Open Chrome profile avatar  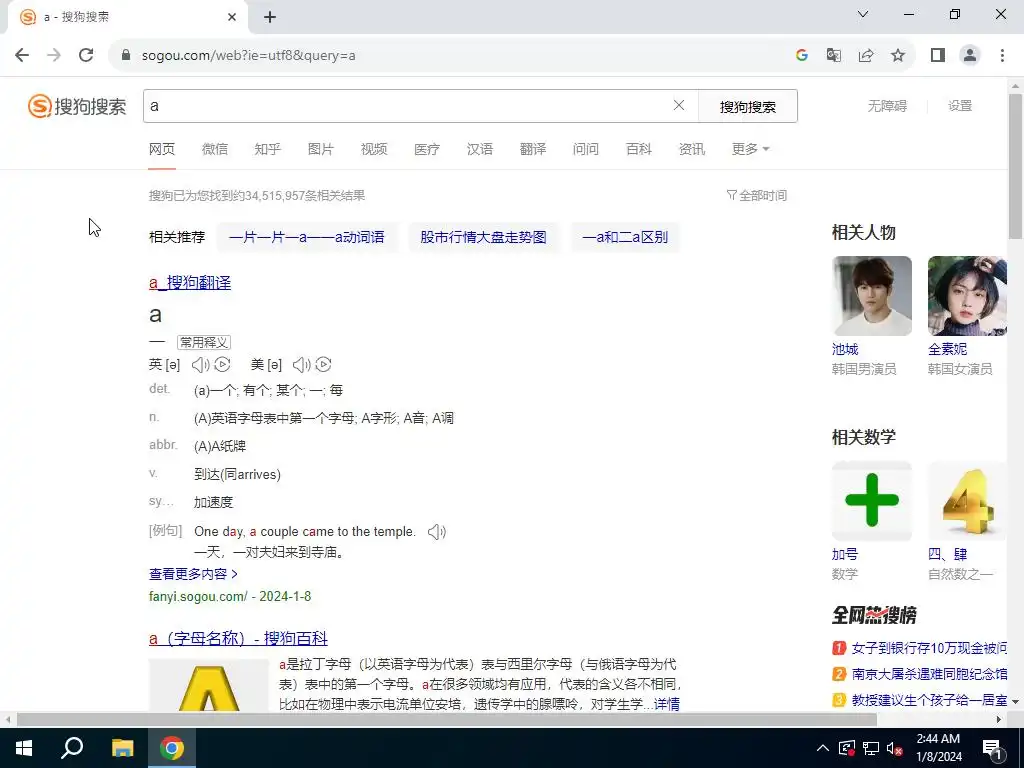(970, 55)
